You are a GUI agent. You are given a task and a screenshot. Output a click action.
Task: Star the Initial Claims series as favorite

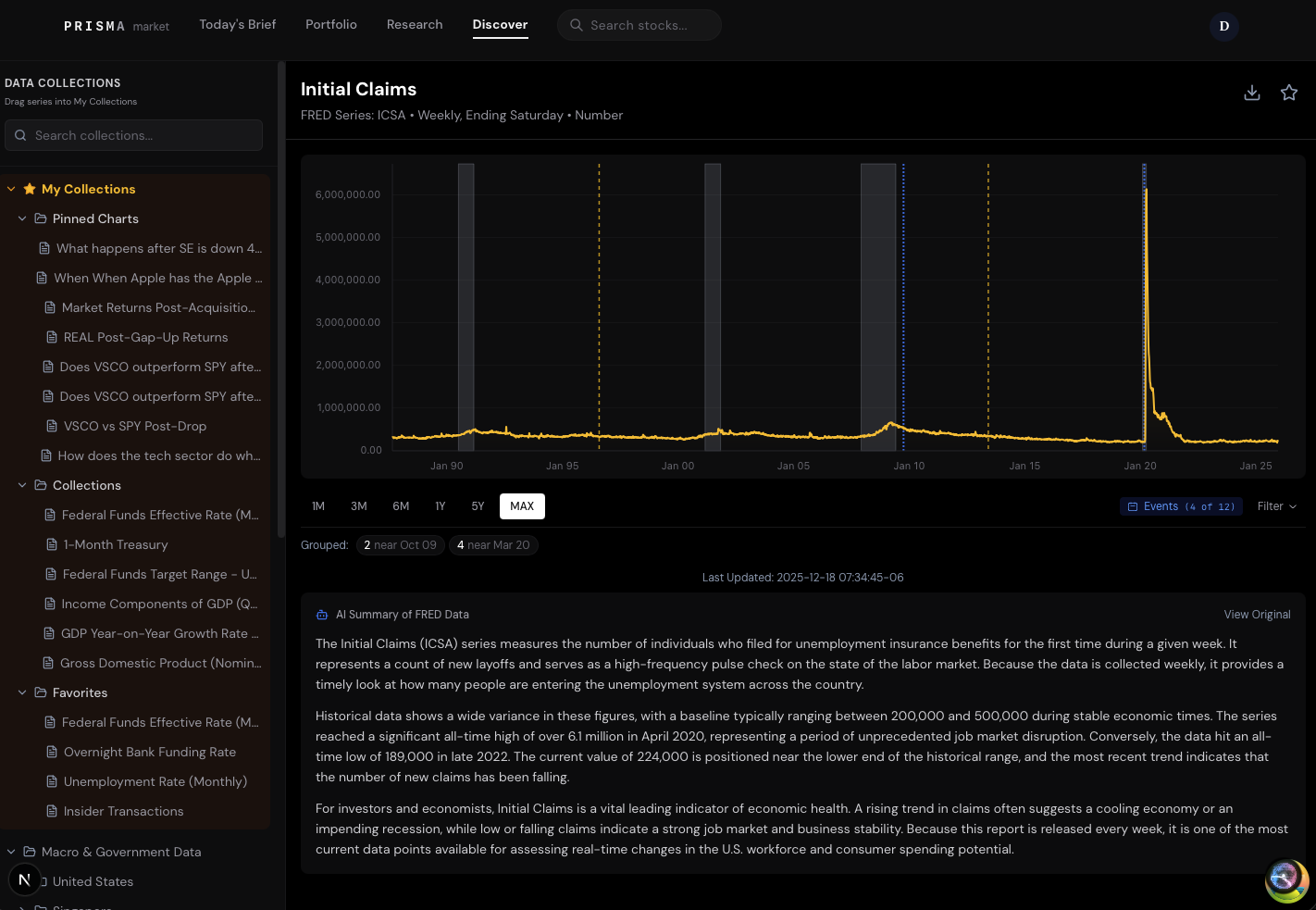(1289, 93)
